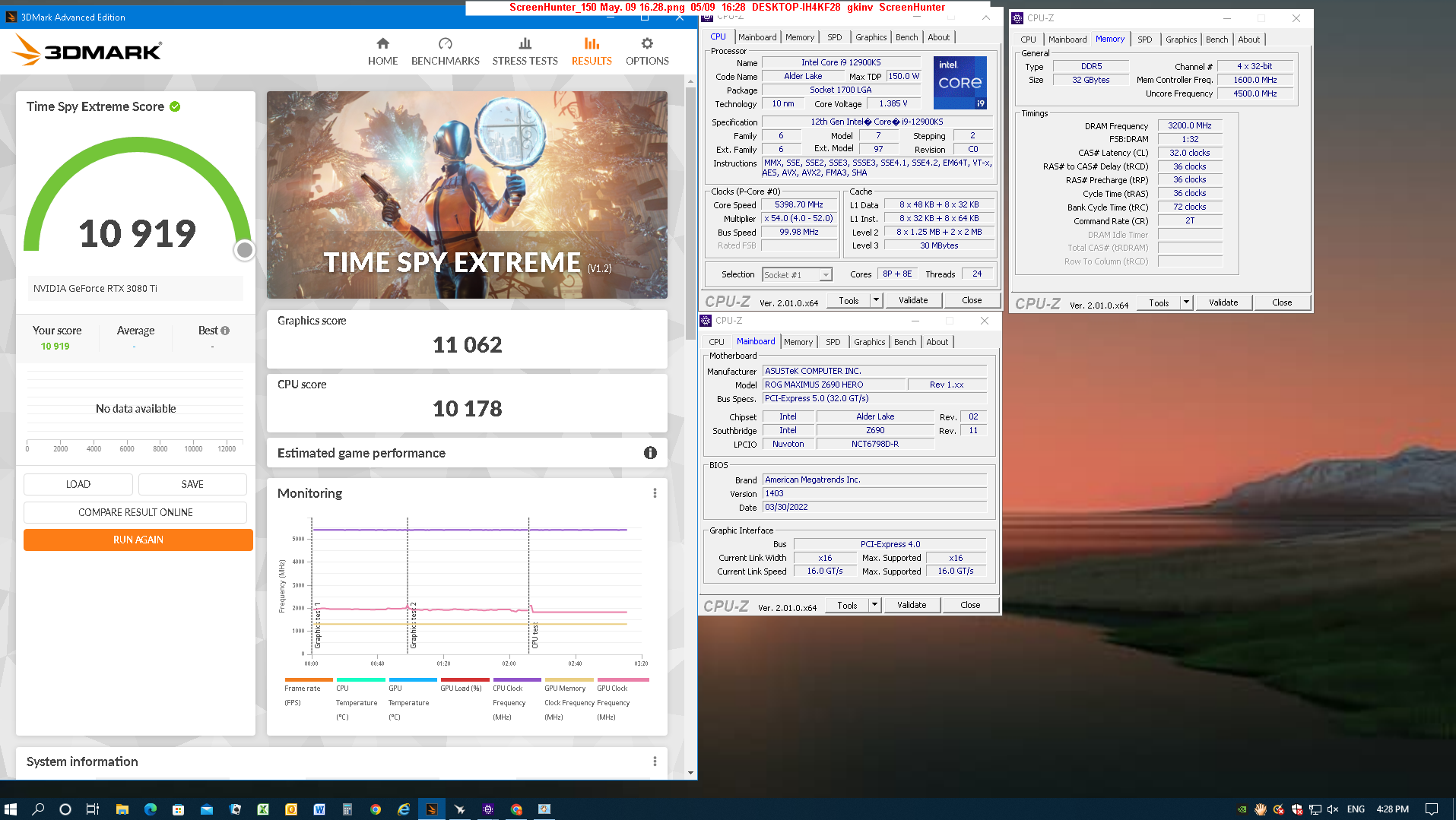Image resolution: width=1456 pixels, height=820 pixels.
Task: Click the RESULTS bar-chart nav item
Action: tap(592, 52)
